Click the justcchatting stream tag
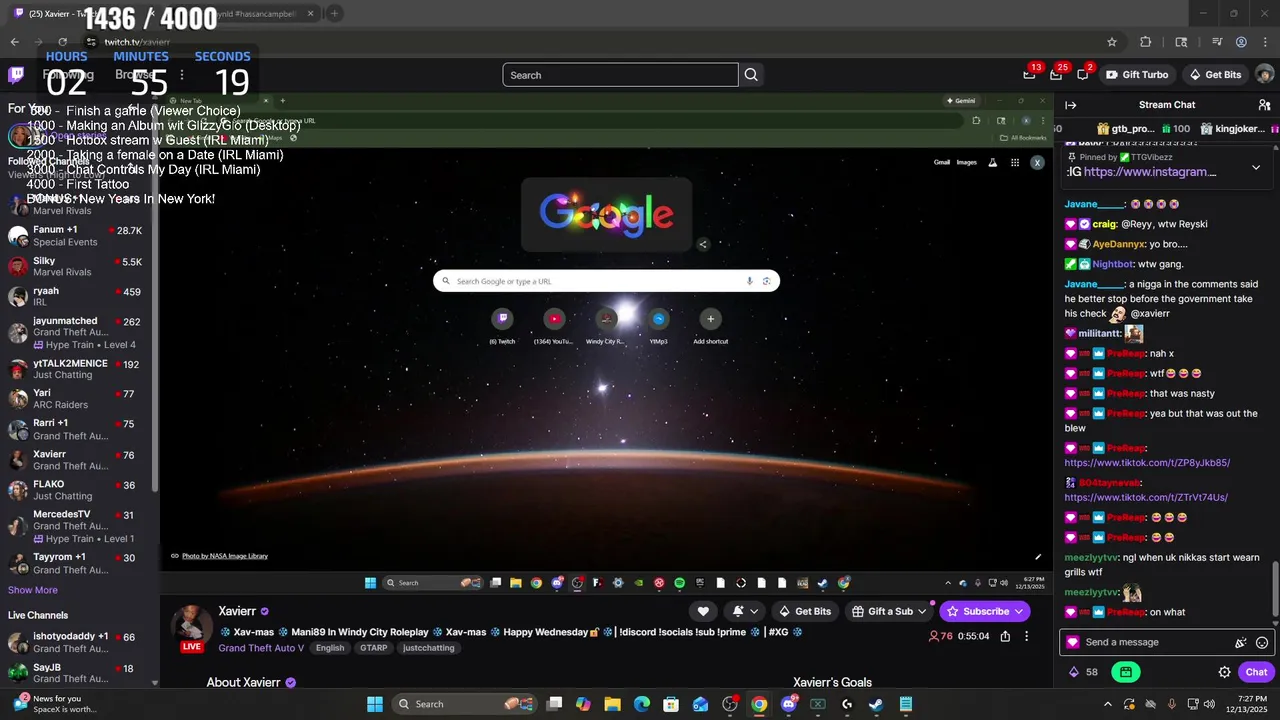 coord(429,648)
